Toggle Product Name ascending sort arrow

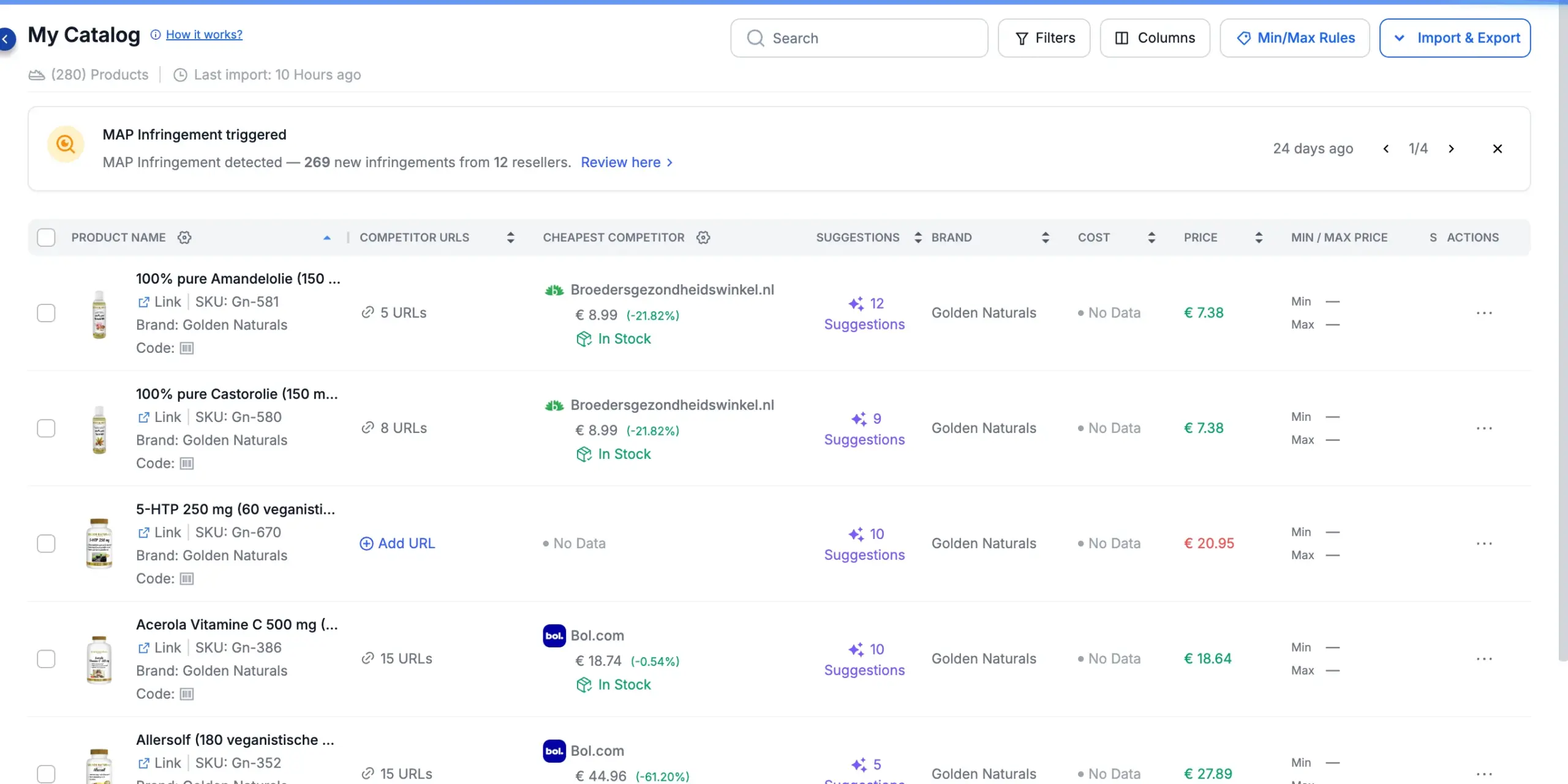[x=327, y=237]
